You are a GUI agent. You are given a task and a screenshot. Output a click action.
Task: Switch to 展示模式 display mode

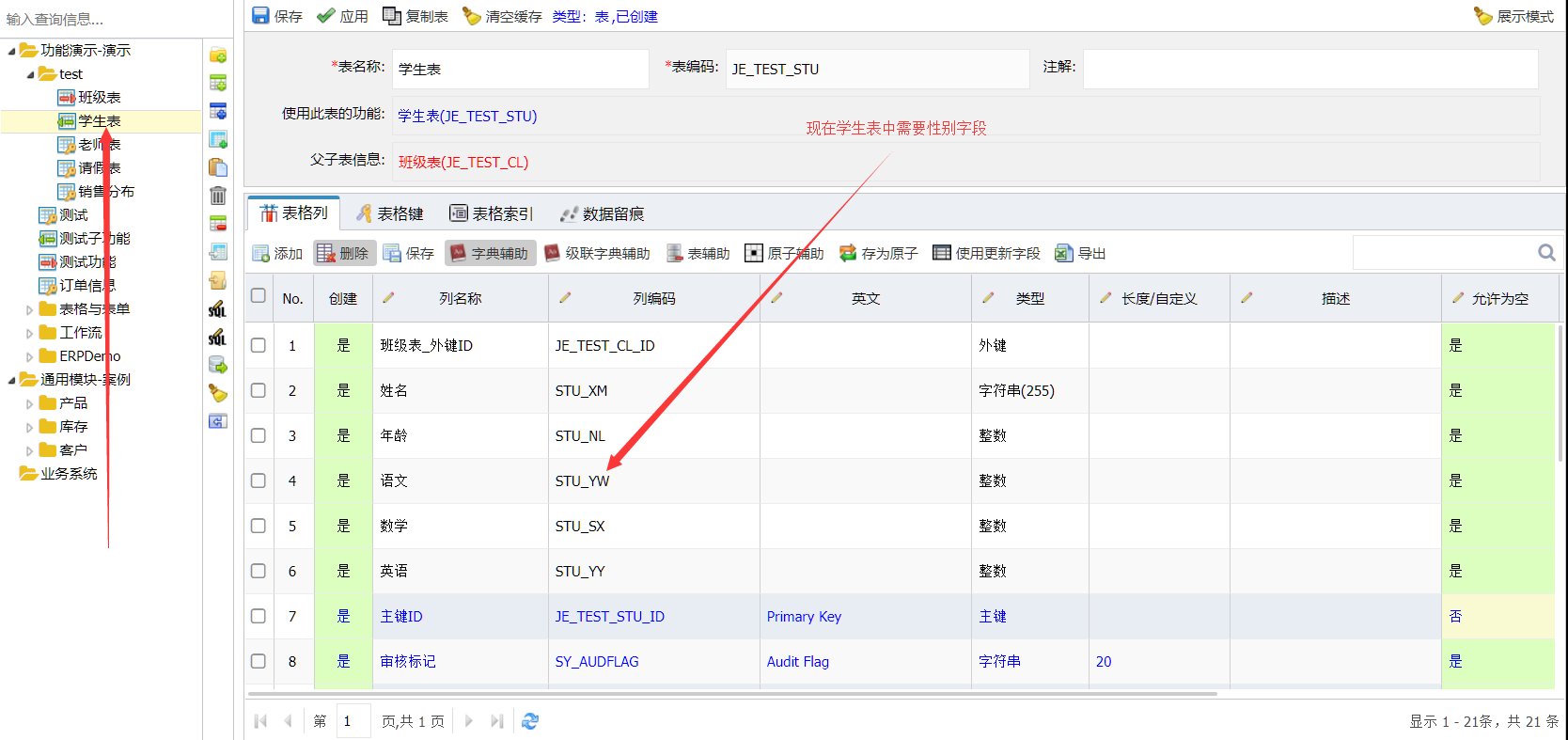tap(1513, 16)
